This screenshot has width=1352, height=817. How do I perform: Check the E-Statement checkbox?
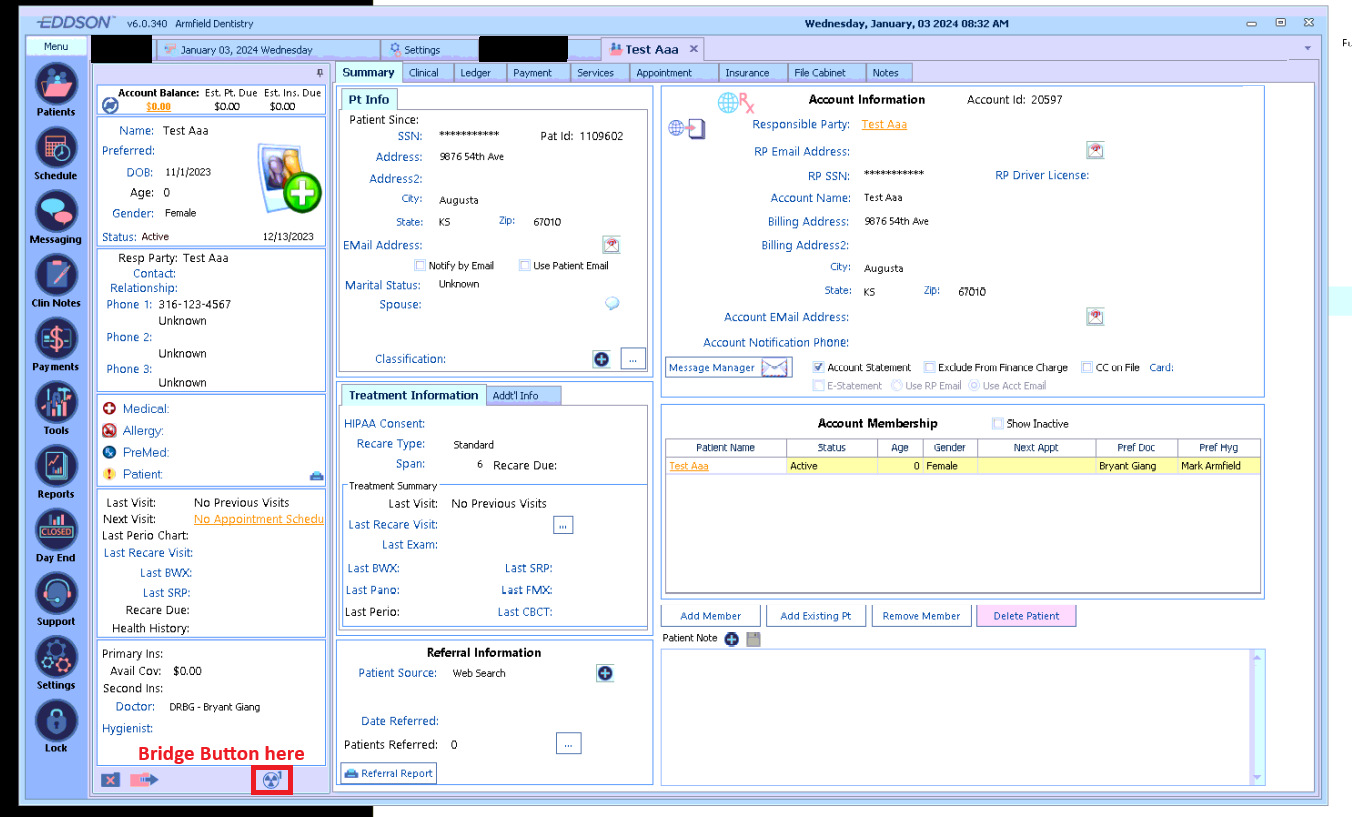coord(818,385)
